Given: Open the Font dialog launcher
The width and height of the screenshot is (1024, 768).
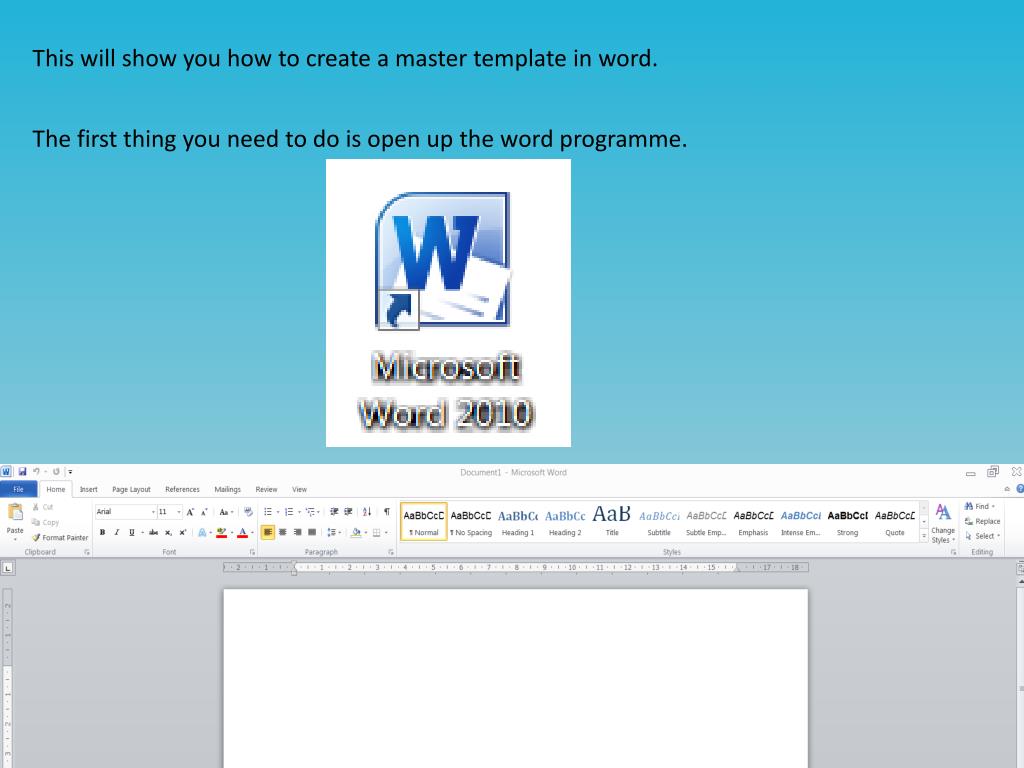Looking at the screenshot, I should point(252,552).
